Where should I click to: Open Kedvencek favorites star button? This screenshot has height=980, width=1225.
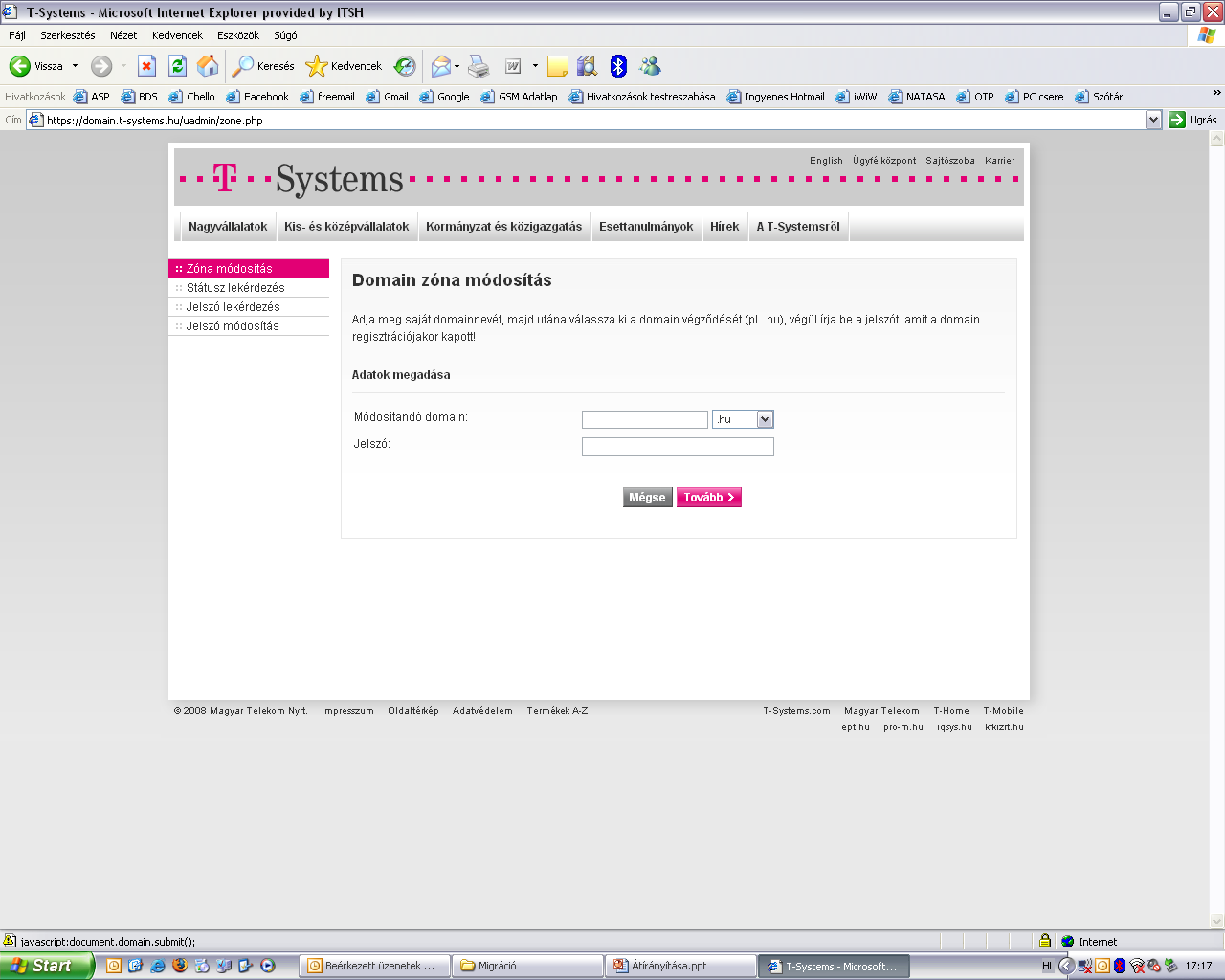point(344,66)
